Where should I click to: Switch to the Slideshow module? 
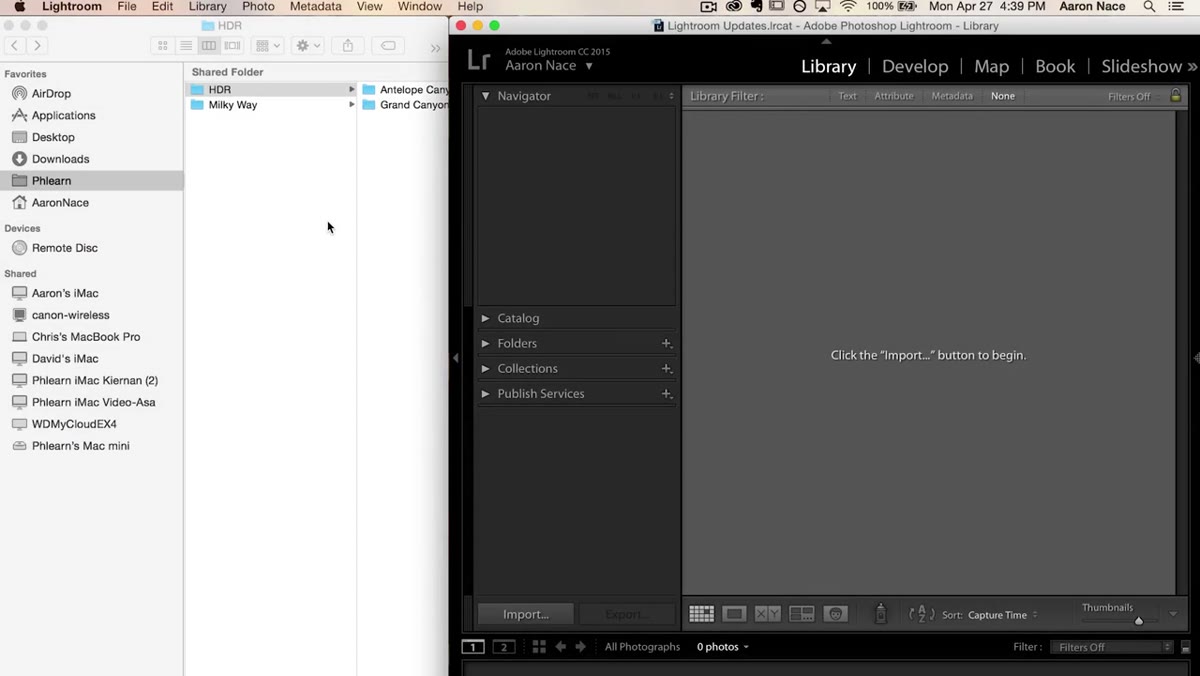(1141, 66)
